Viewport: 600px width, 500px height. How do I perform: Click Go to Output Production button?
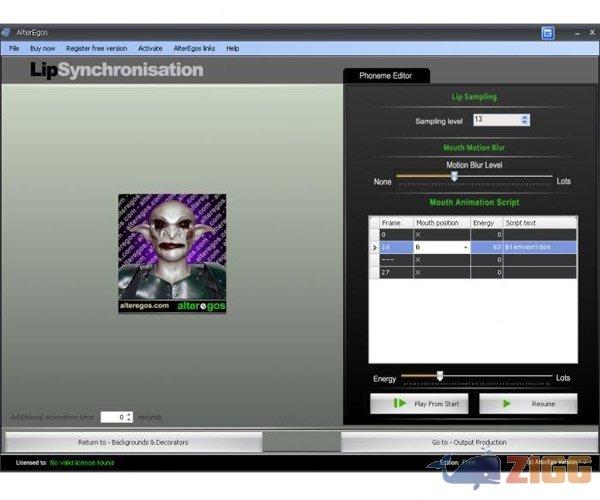(469, 442)
